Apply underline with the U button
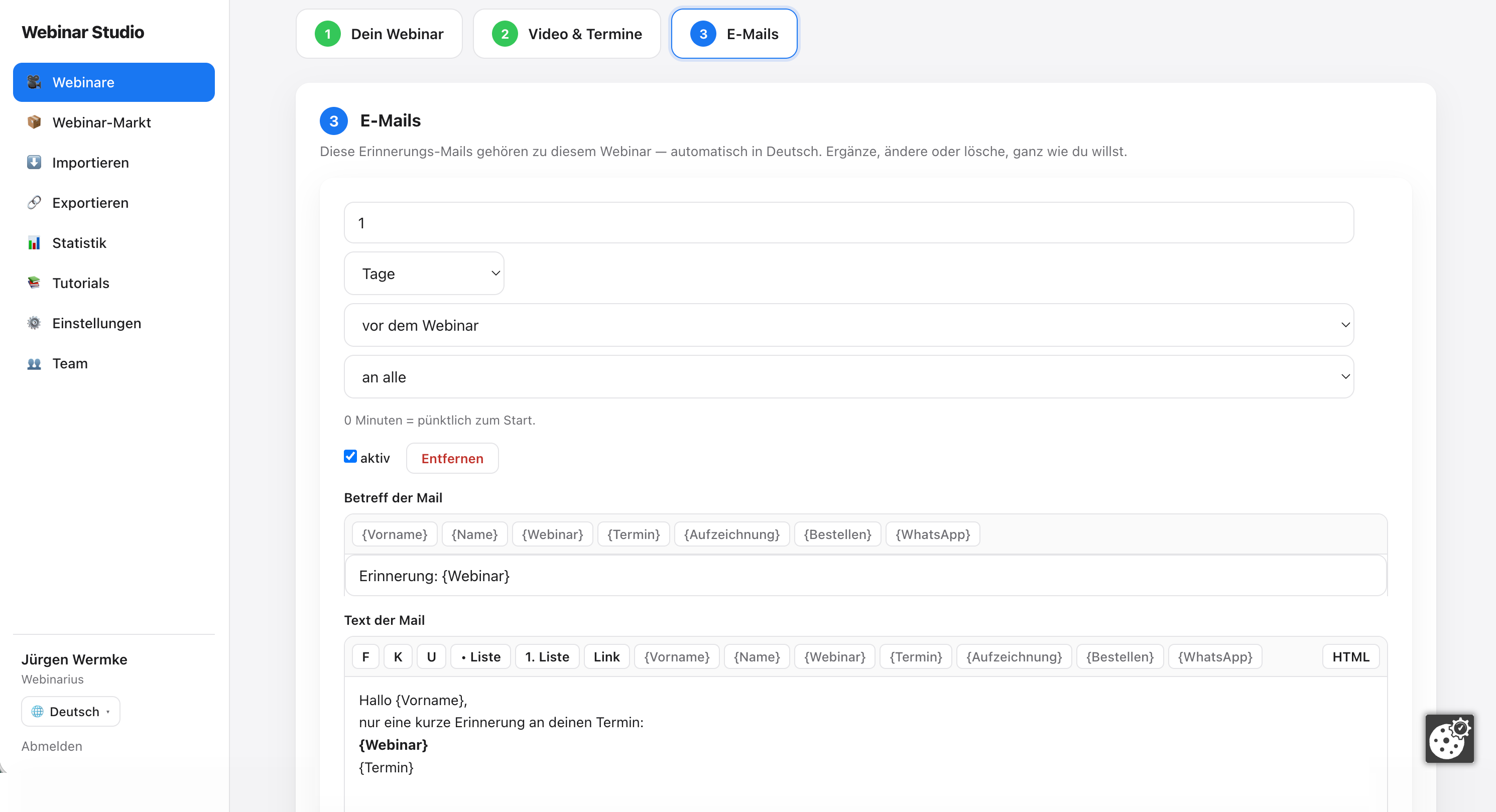 click(x=431, y=656)
